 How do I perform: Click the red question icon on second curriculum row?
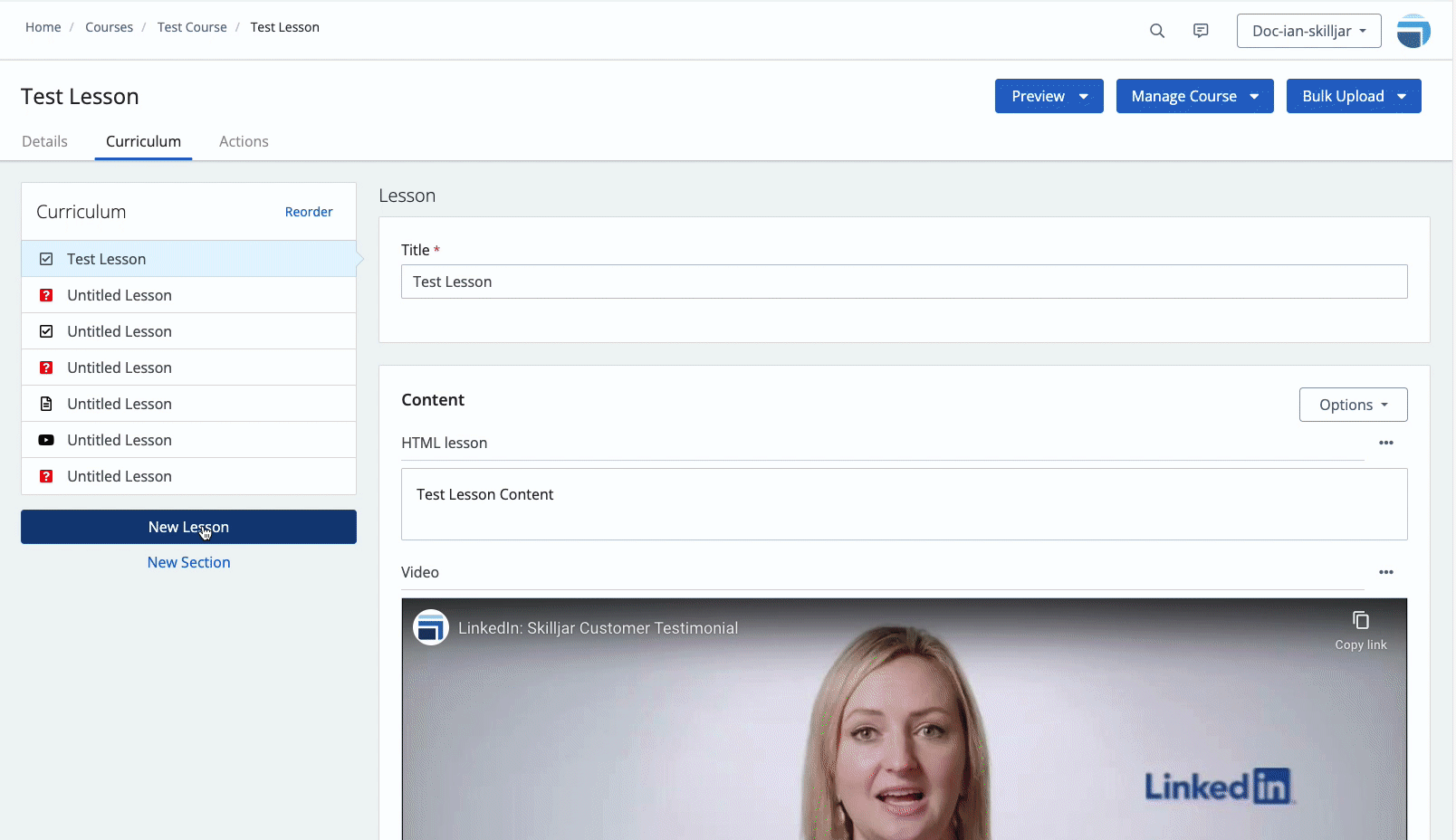(46, 295)
